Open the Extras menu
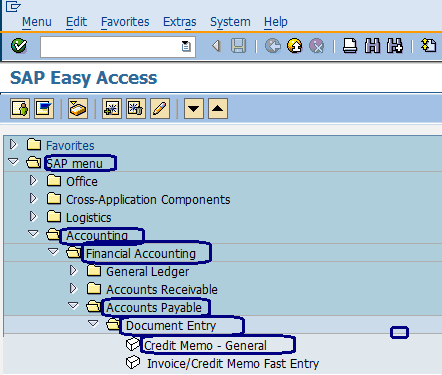Image resolution: width=442 pixels, height=375 pixels. (x=180, y=22)
